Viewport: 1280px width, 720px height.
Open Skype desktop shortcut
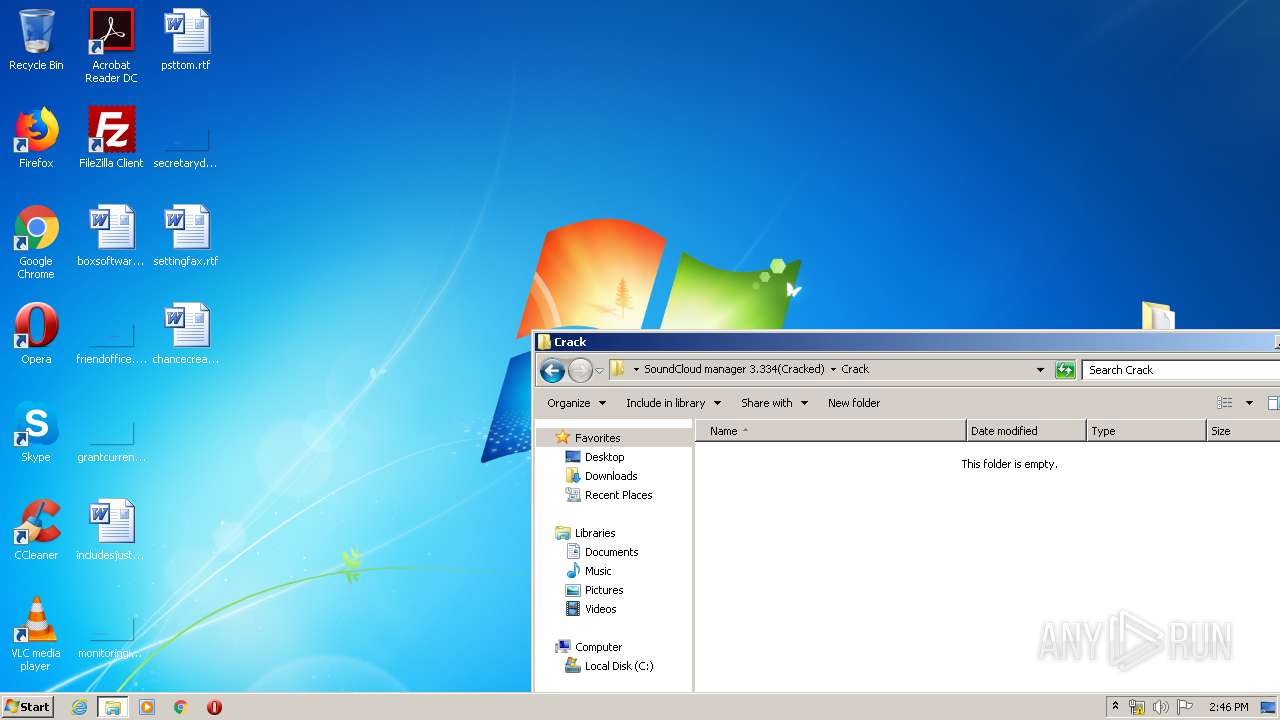tap(36, 432)
